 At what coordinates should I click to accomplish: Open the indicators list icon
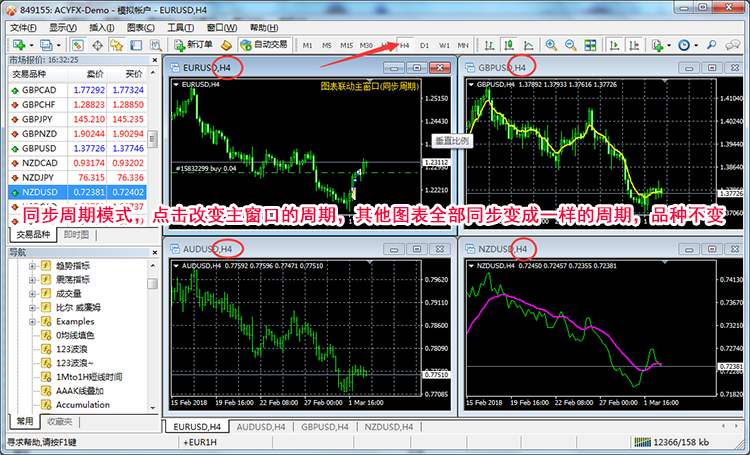[658, 45]
